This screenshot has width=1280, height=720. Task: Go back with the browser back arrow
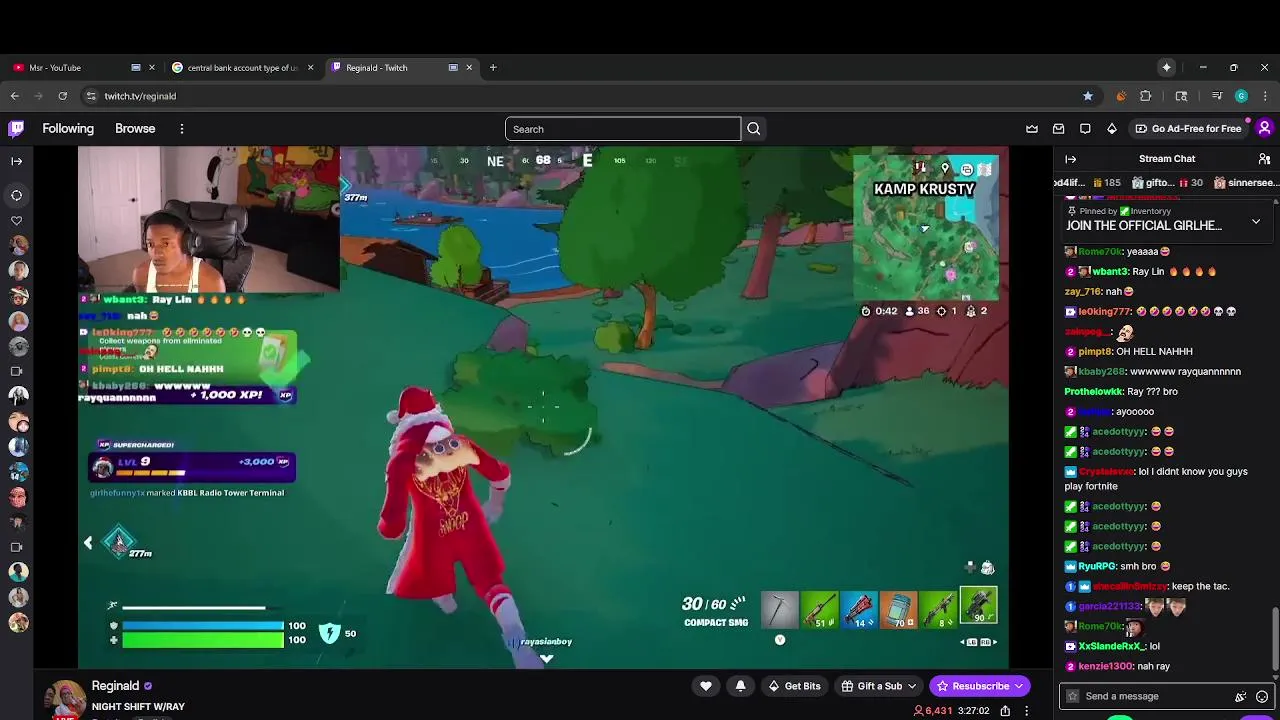(15, 96)
